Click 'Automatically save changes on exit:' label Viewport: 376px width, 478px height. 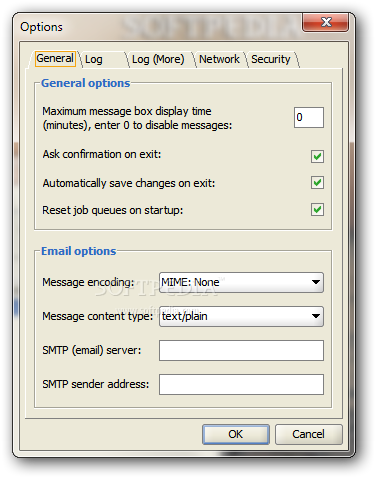tap(129, 183)
